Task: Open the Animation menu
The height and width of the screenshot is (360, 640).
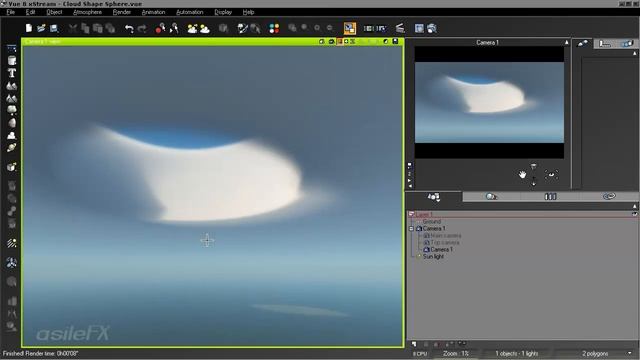Action: pyautogui.click(x=153, y=12)
